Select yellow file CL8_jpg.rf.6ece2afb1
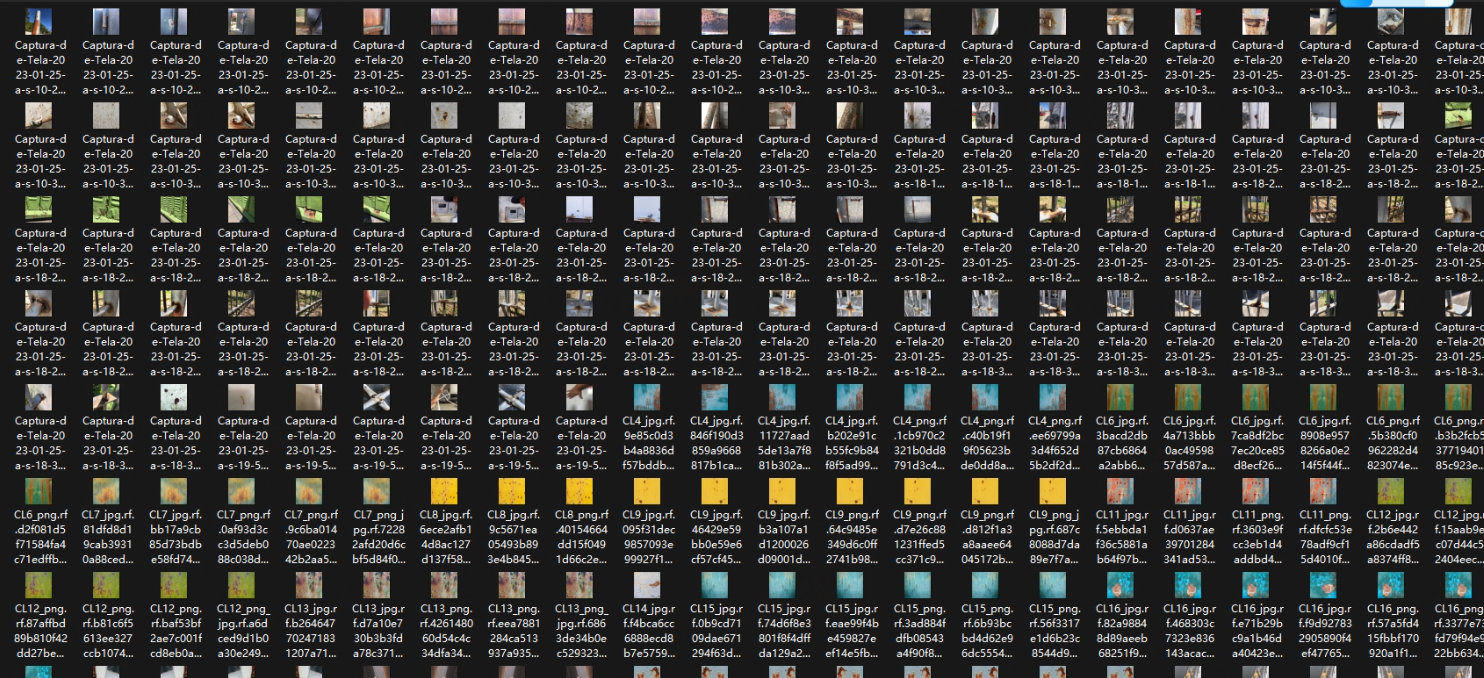1484x678 pixels. [x=446, y=491]
